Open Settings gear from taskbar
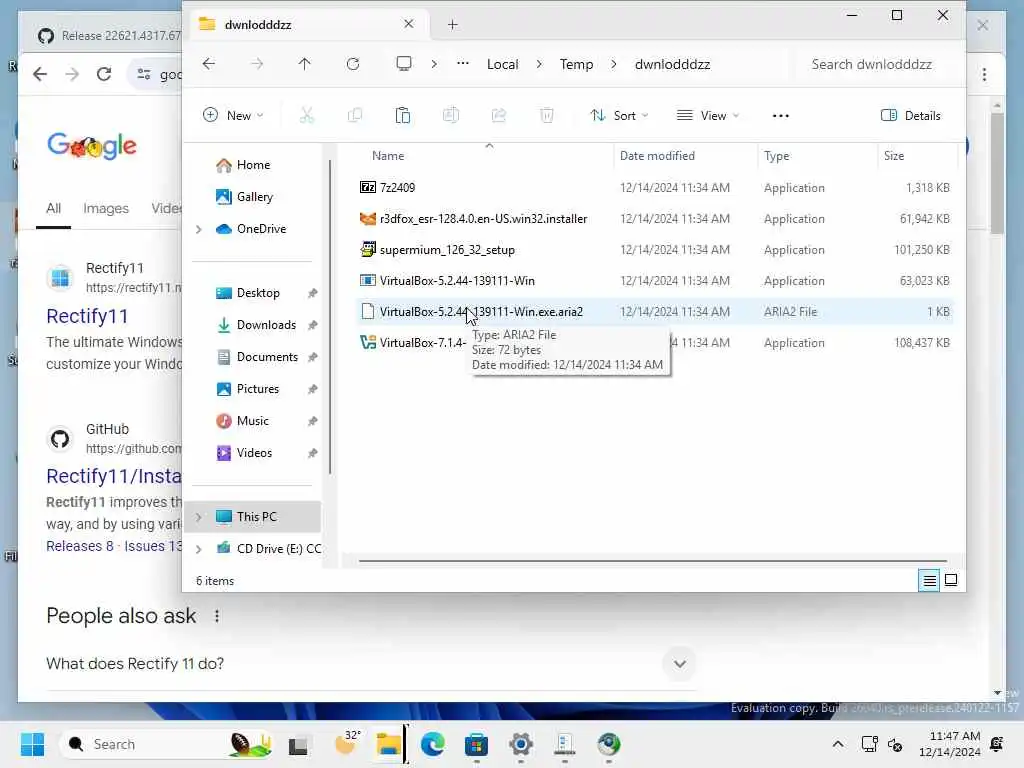 click(x=520, y=744)
